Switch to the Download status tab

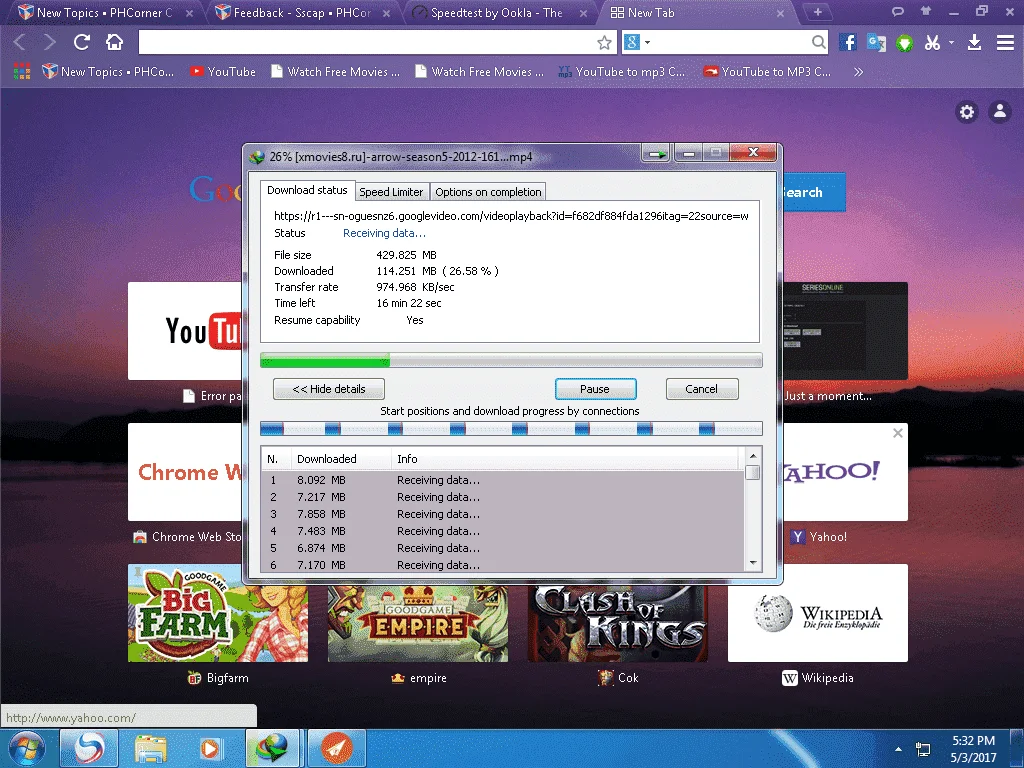(307, 190)
